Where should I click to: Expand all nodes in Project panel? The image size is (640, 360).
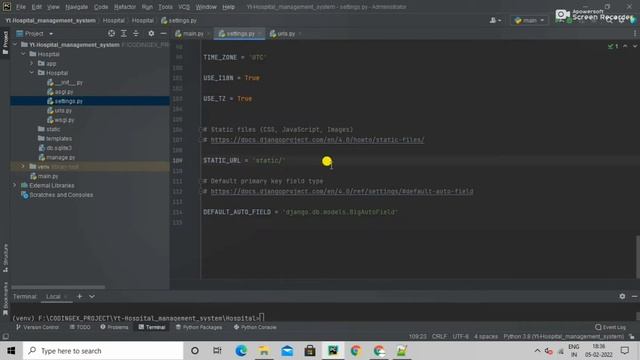pos(124,33)
